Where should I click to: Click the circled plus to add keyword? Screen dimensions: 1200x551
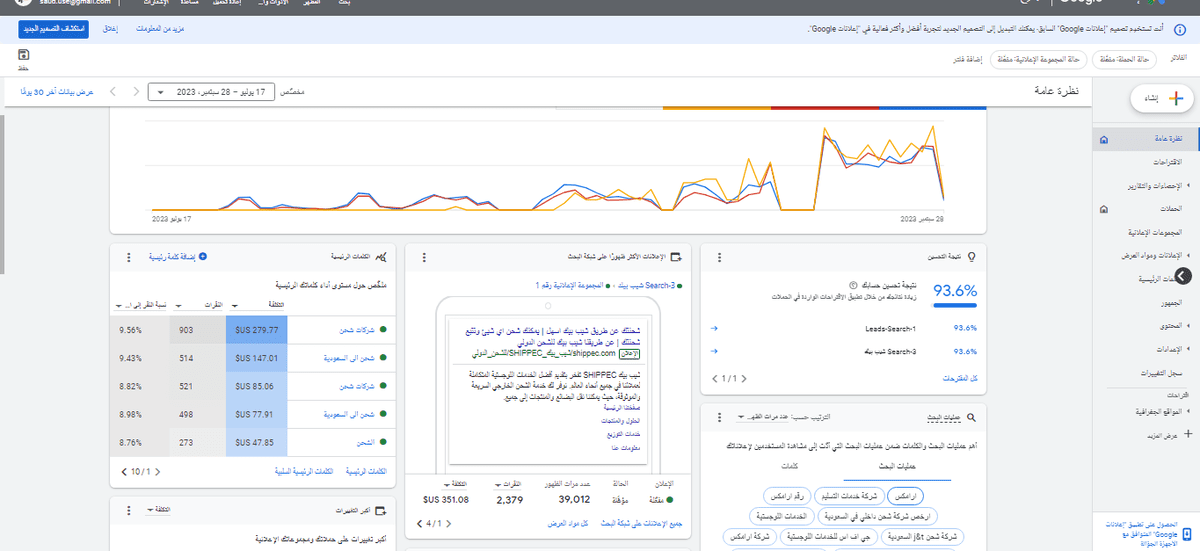point(203,257)
